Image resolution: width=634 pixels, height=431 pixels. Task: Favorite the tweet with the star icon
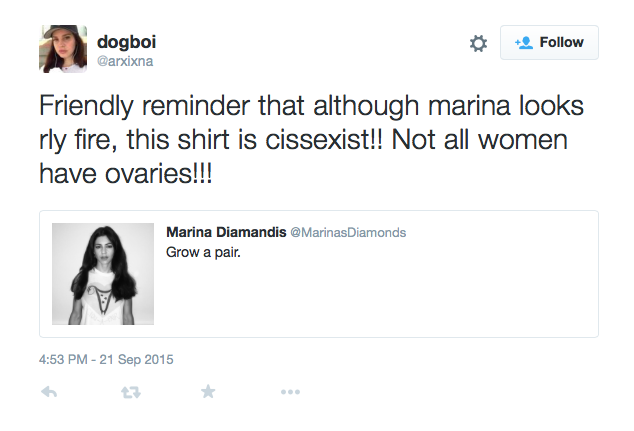(208, 392)
